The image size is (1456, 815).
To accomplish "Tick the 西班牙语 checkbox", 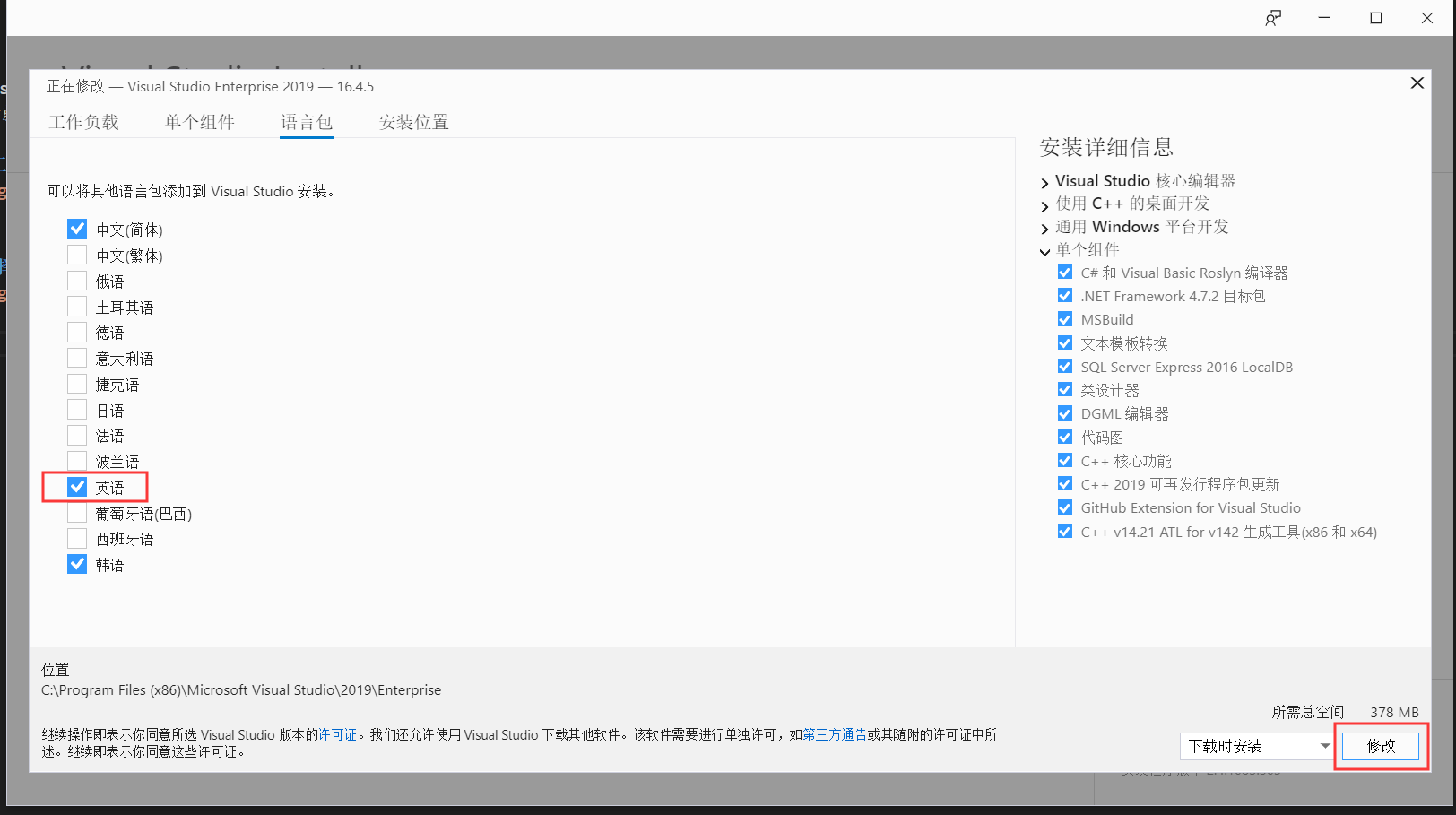I will (77, 539).
